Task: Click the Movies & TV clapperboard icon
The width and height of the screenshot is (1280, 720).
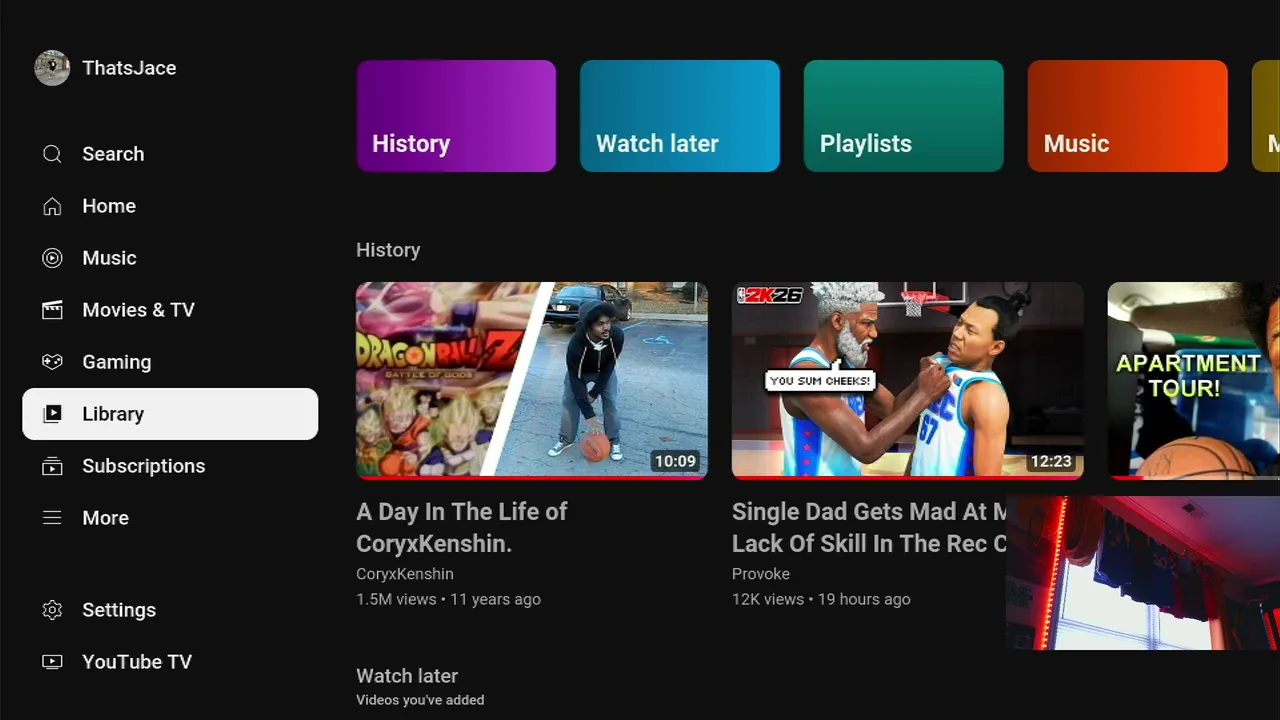Action: point(52,310)
